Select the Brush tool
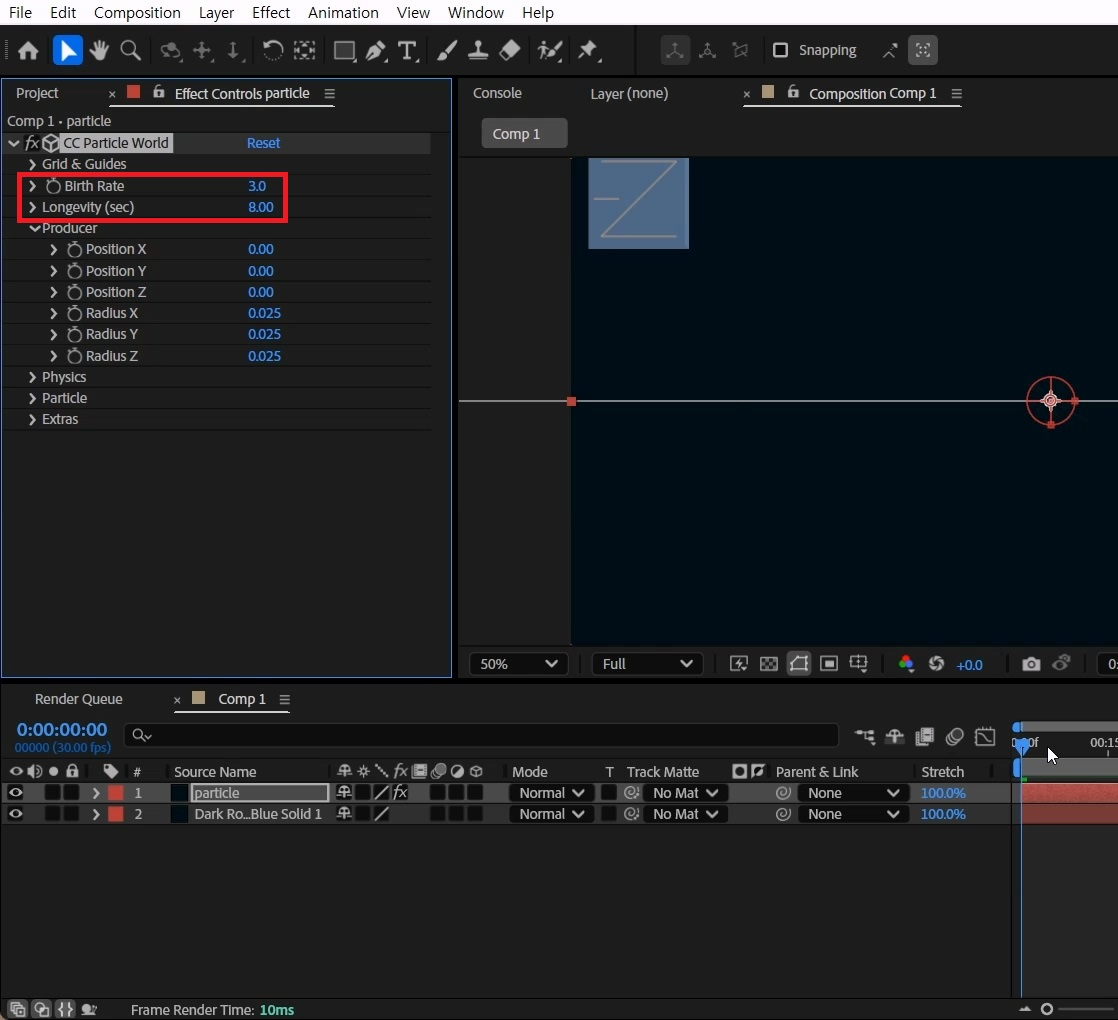Image resolution: width=1118 pixels, height=1020 pixels. (447, 51)
